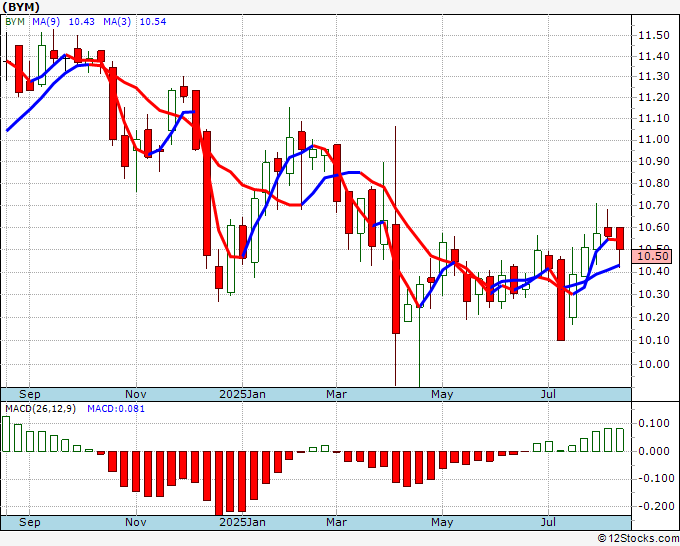Image resolution: width=680 pixels, height=546 pixels.
Task: Click the 11.50 price axis label
Action: coord(654,36)
